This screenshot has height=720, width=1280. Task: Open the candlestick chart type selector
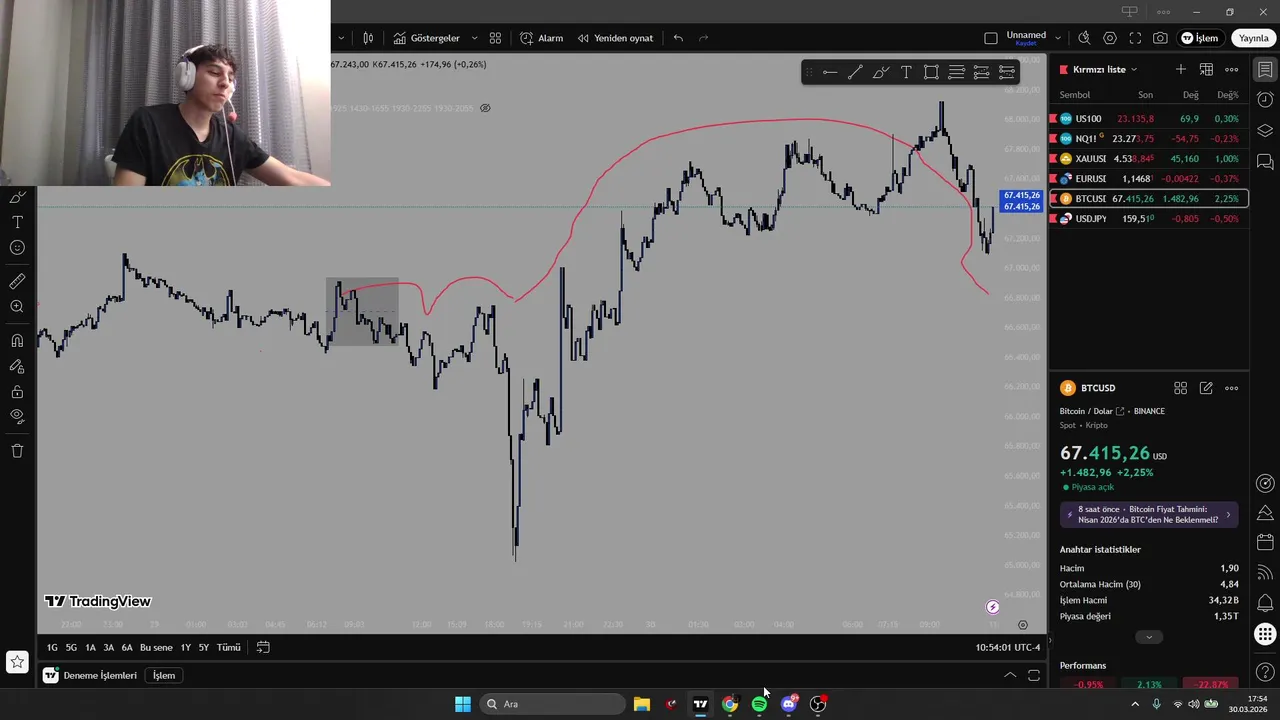(368, 38)
